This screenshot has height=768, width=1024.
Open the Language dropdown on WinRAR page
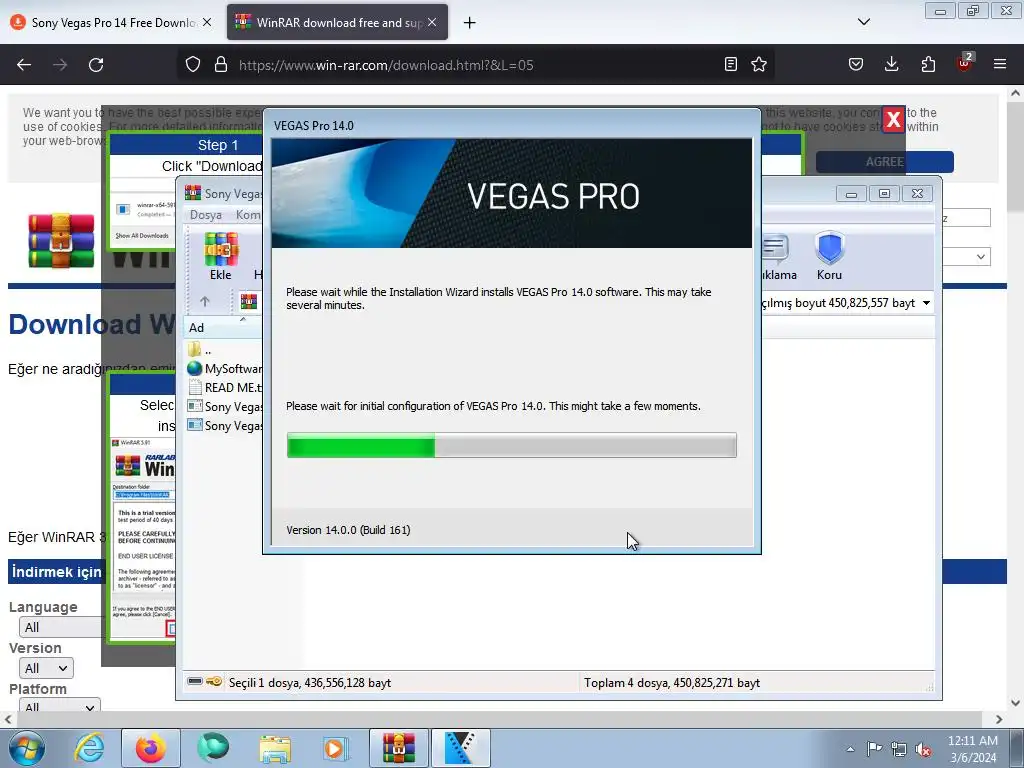coord(60,627)
